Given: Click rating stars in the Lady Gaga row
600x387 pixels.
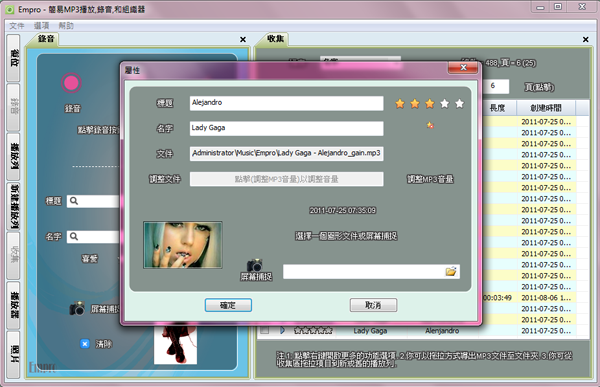Looking at the screenshot, I should click(x=313, y=330).
